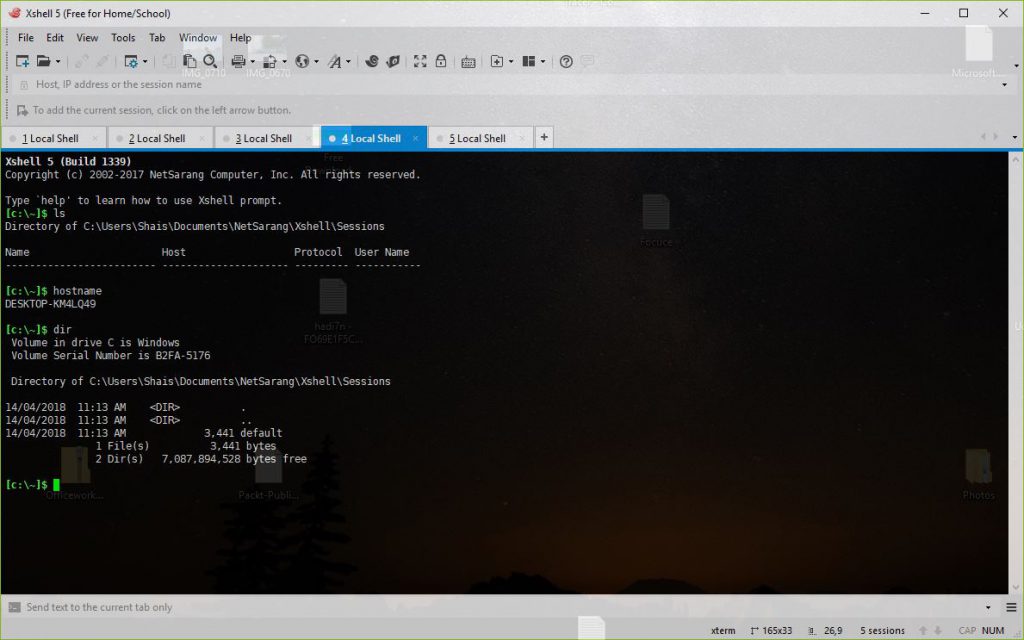The height and width of the screenshot is (640, 1024).
Task: Select the Copy icon on the toolbar
Action: point(188,61)
